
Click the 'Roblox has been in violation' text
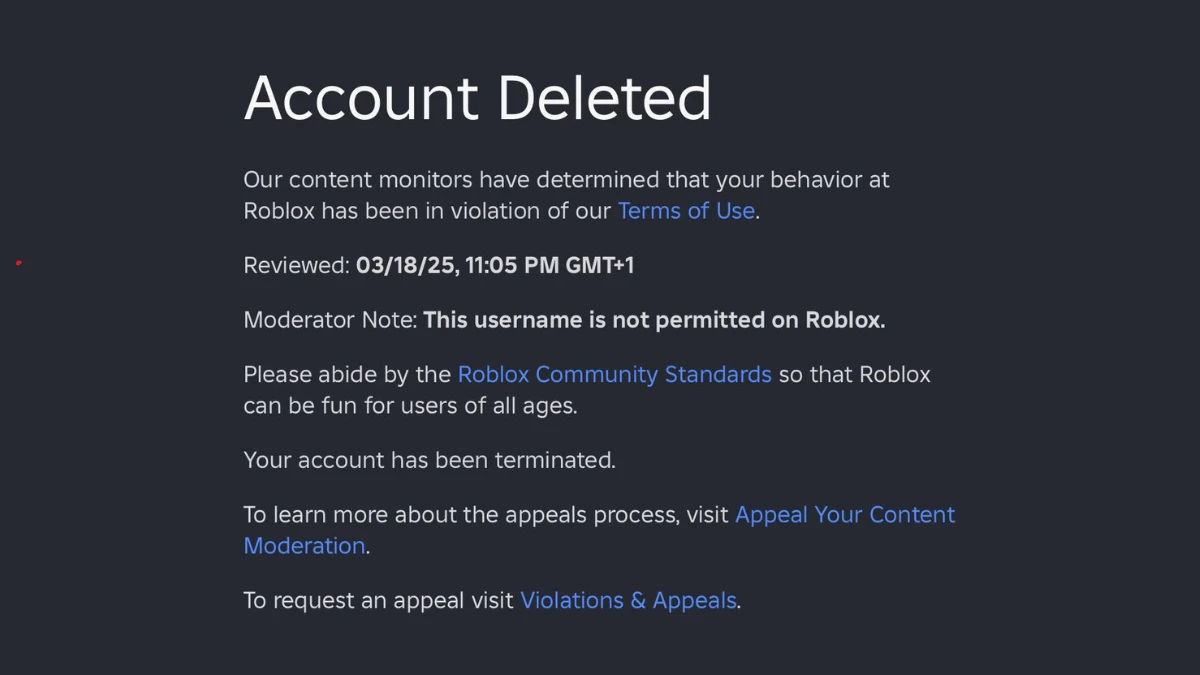(427, 211)
